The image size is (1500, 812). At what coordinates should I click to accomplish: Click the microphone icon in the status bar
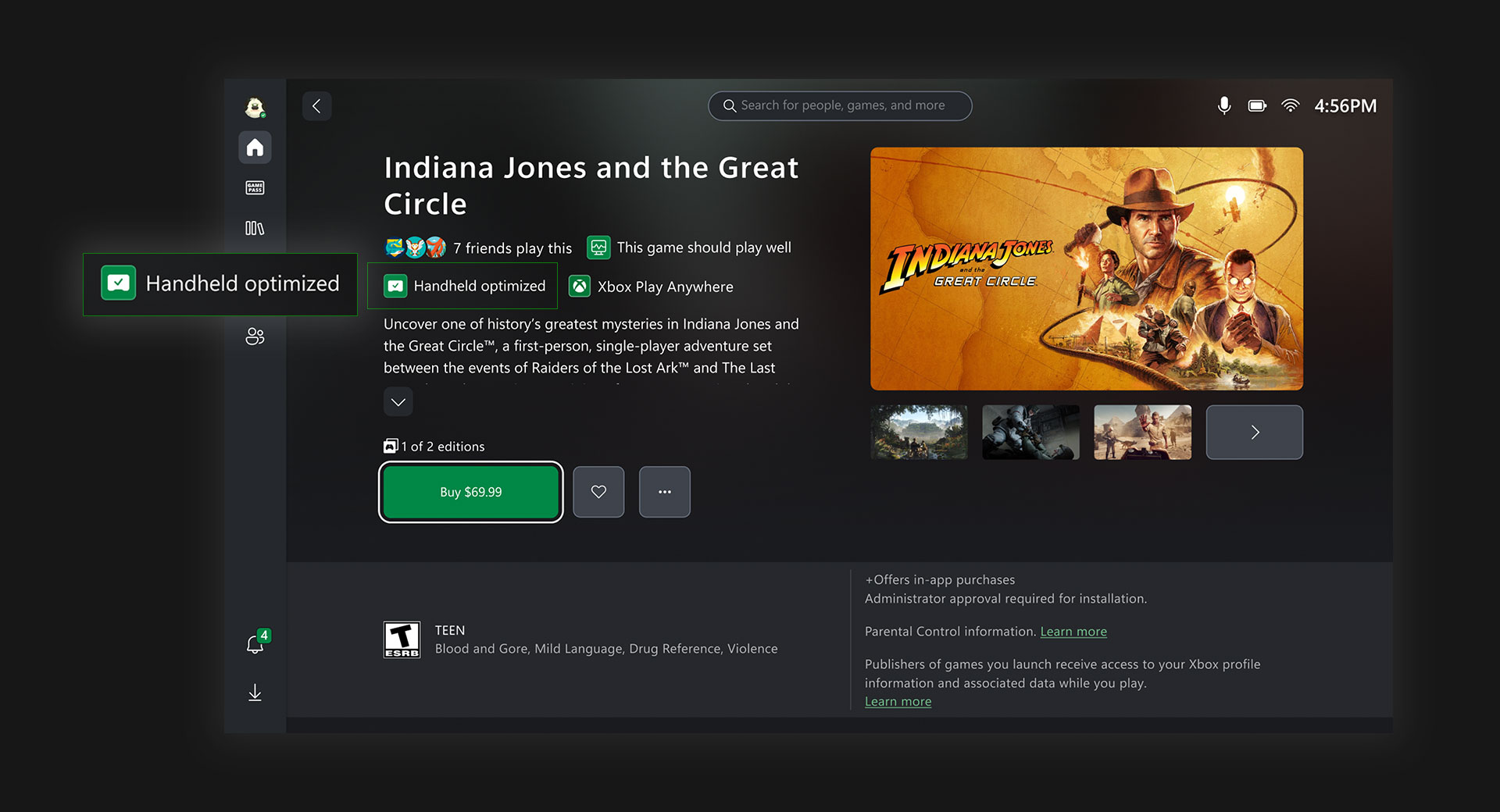1223,105
